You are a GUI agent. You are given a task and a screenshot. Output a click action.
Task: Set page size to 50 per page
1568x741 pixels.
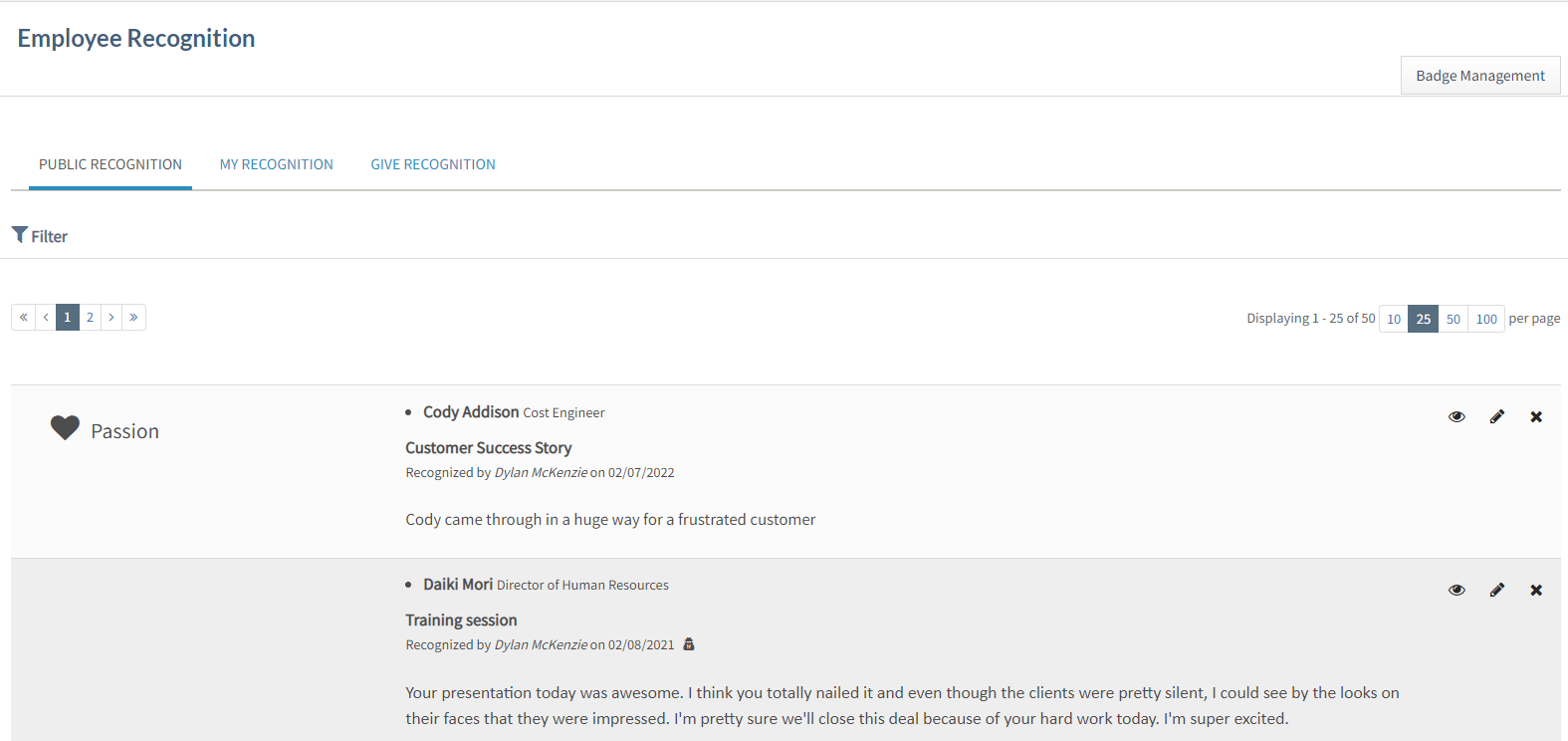point(1453,319)
